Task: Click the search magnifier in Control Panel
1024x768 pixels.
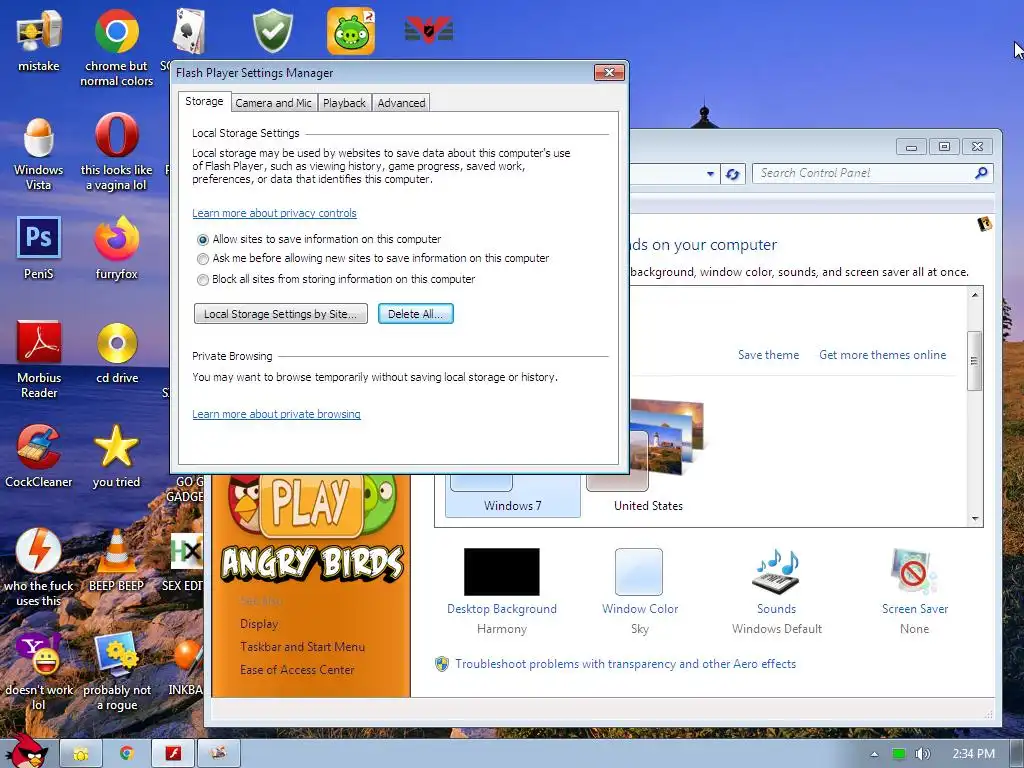Action: (981, 173)
